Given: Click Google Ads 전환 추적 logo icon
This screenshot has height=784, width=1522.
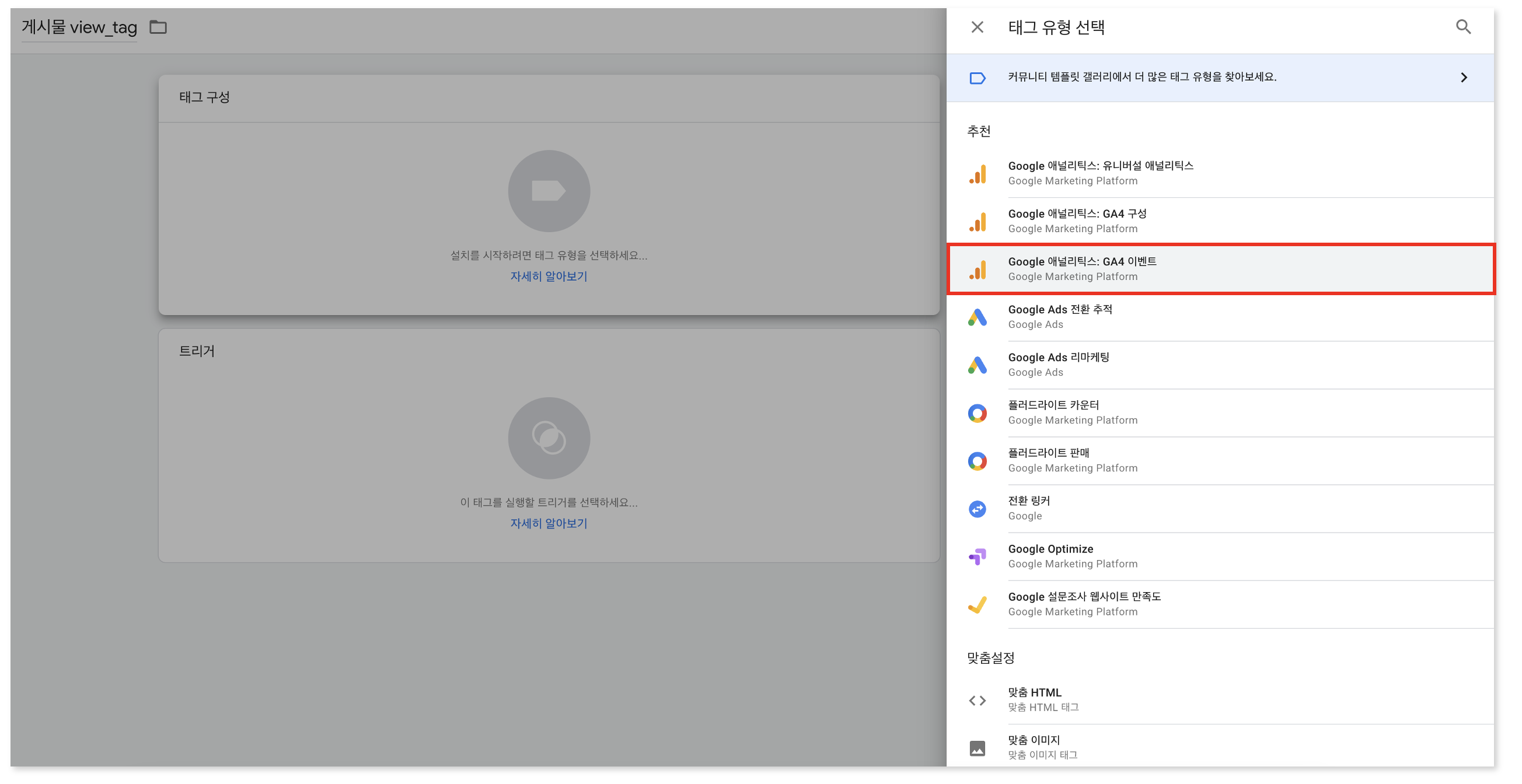Looking at the screenshot, I should (978, 317).
